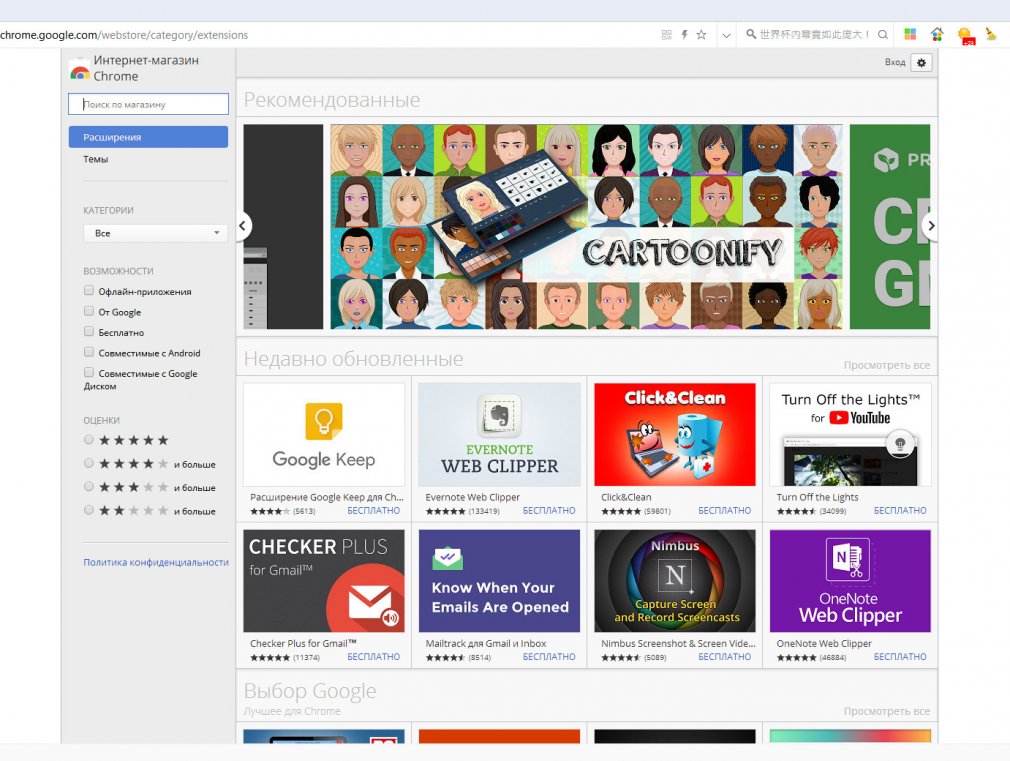Open the Политика конфиденциальности link
This screenshot has height=761, width=1010.
156,563
